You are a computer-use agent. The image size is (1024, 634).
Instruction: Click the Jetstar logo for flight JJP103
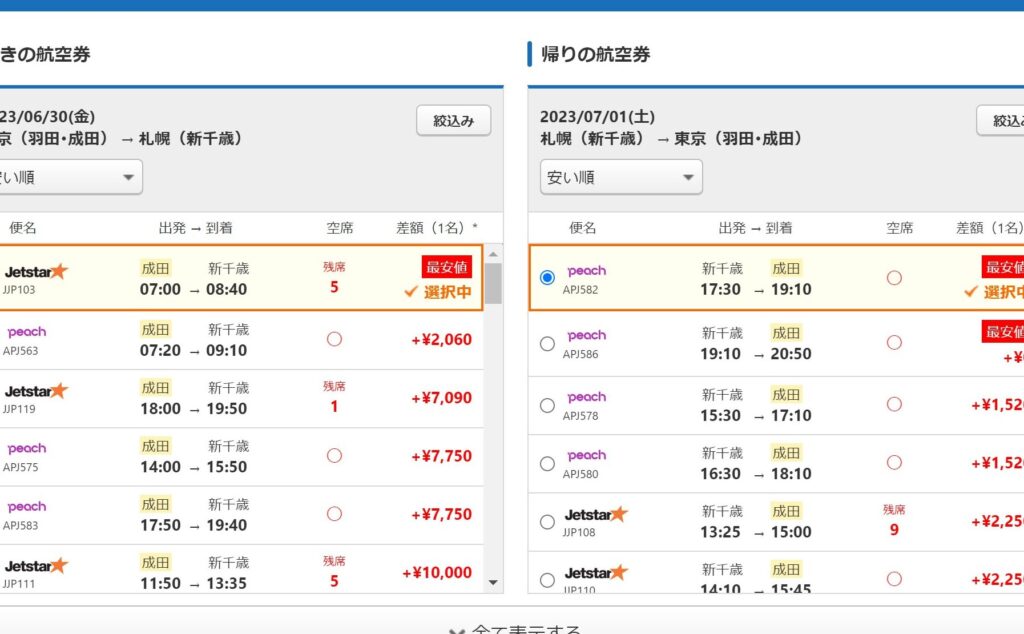click(x=36, y=271)
